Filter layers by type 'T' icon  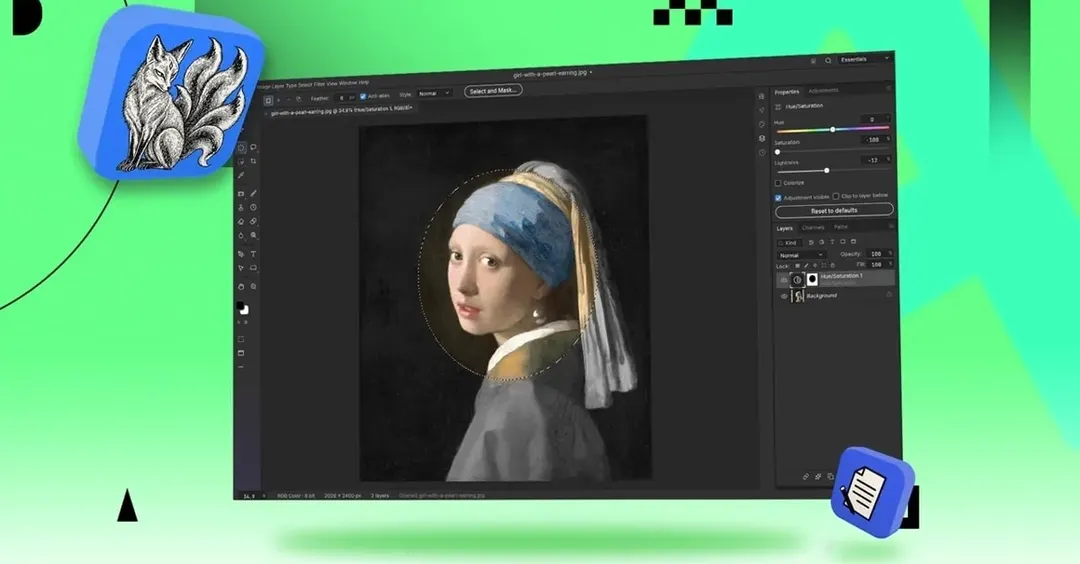(832, 242)
